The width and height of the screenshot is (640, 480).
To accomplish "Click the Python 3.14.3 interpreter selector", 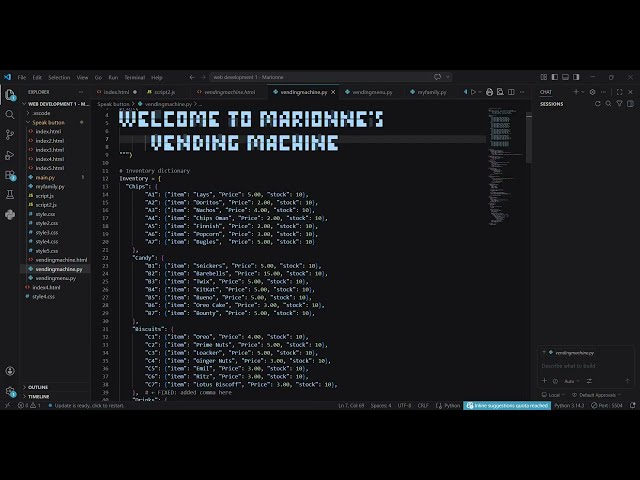I will click(x=569, y=405).
